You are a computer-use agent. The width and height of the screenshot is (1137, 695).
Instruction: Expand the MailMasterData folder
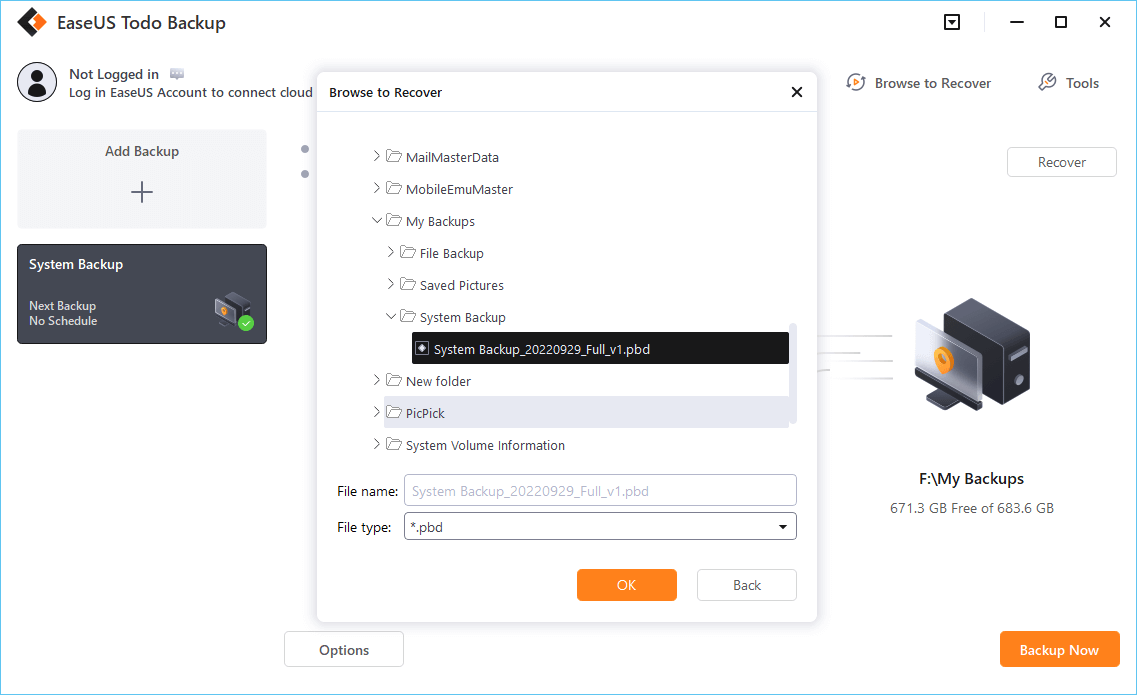click(377, 157)
